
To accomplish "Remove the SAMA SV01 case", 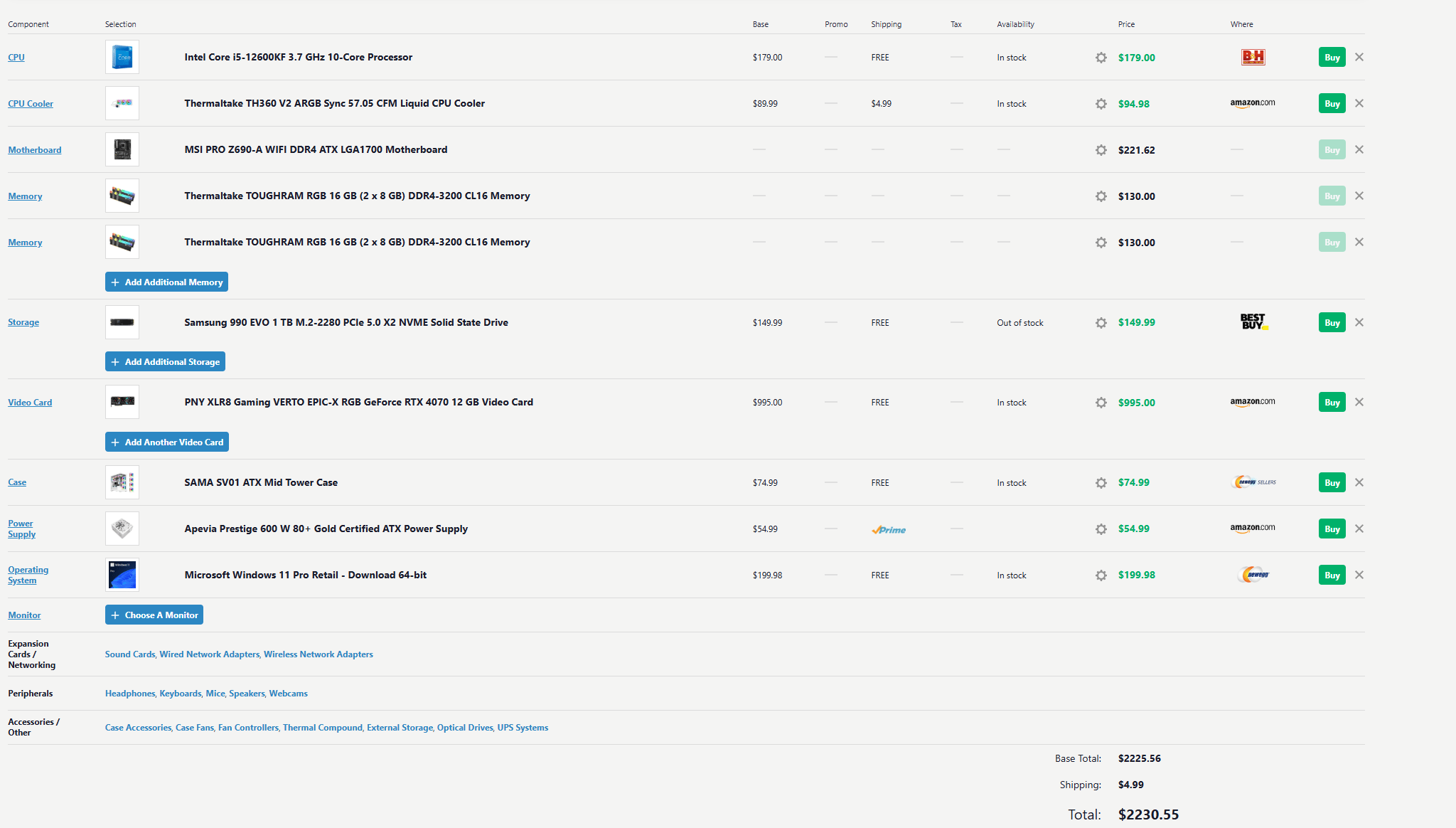I will pyautogui.click(x=1359, y=482).
